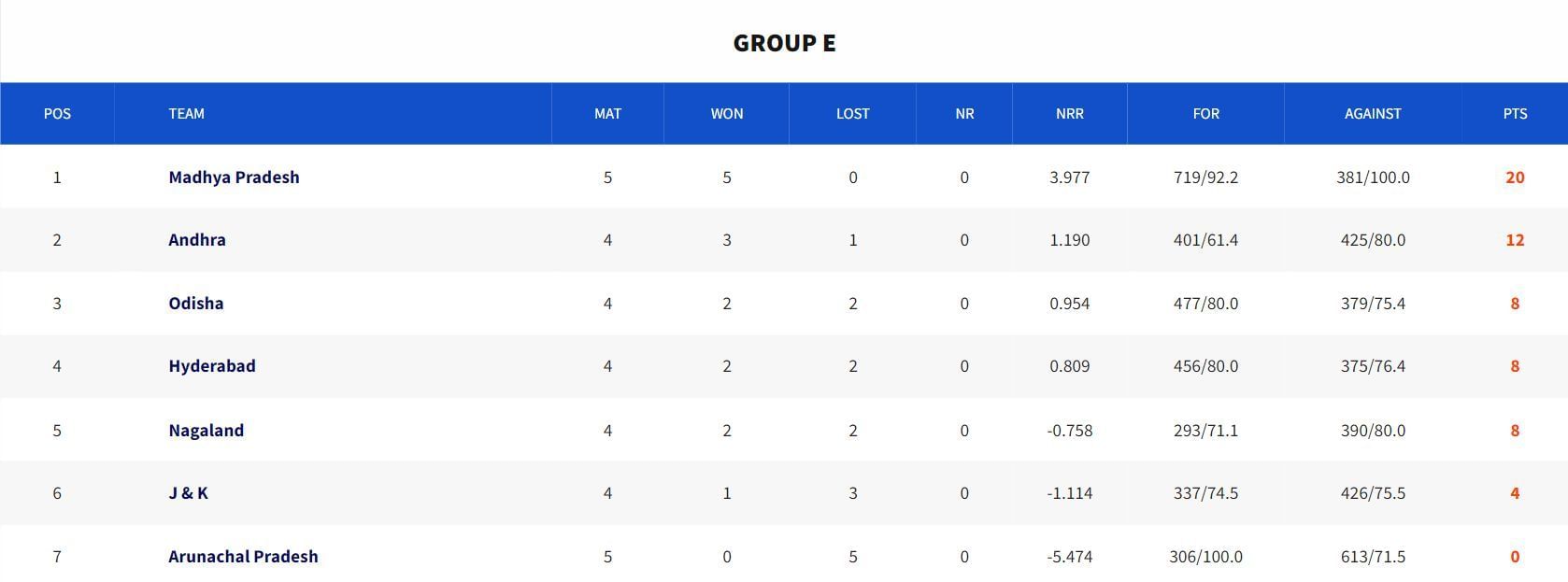This screenshot has width=1568, height=582.
Task: Click the Madhya Pradesh team name
Action: pyautogui.click(x=234, y=177)
